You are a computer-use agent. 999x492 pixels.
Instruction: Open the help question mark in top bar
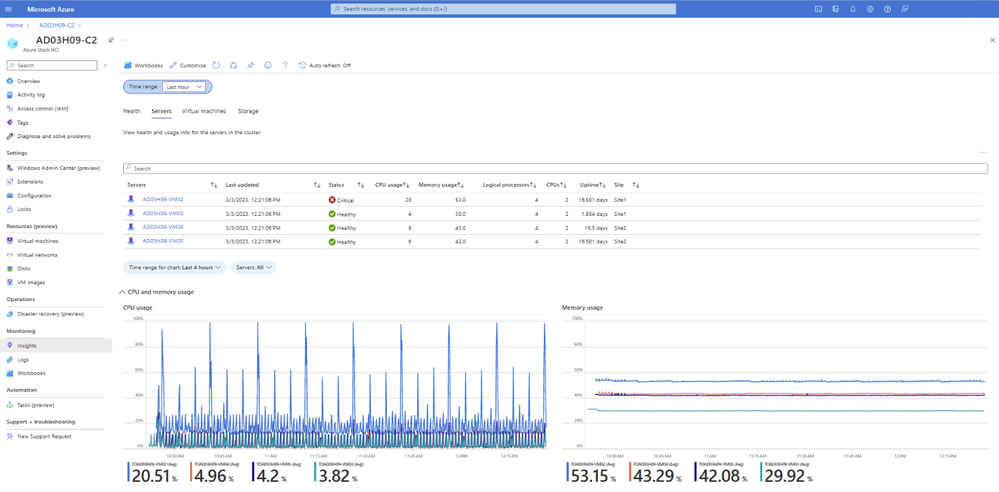tap(888, 9)
